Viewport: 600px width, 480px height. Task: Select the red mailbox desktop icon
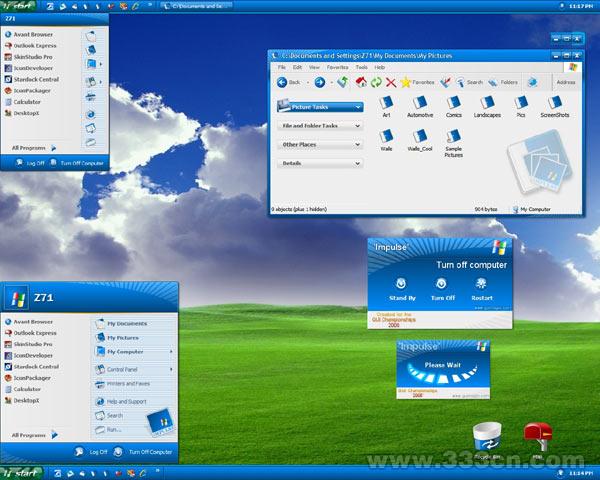click(x=538, y=439)
